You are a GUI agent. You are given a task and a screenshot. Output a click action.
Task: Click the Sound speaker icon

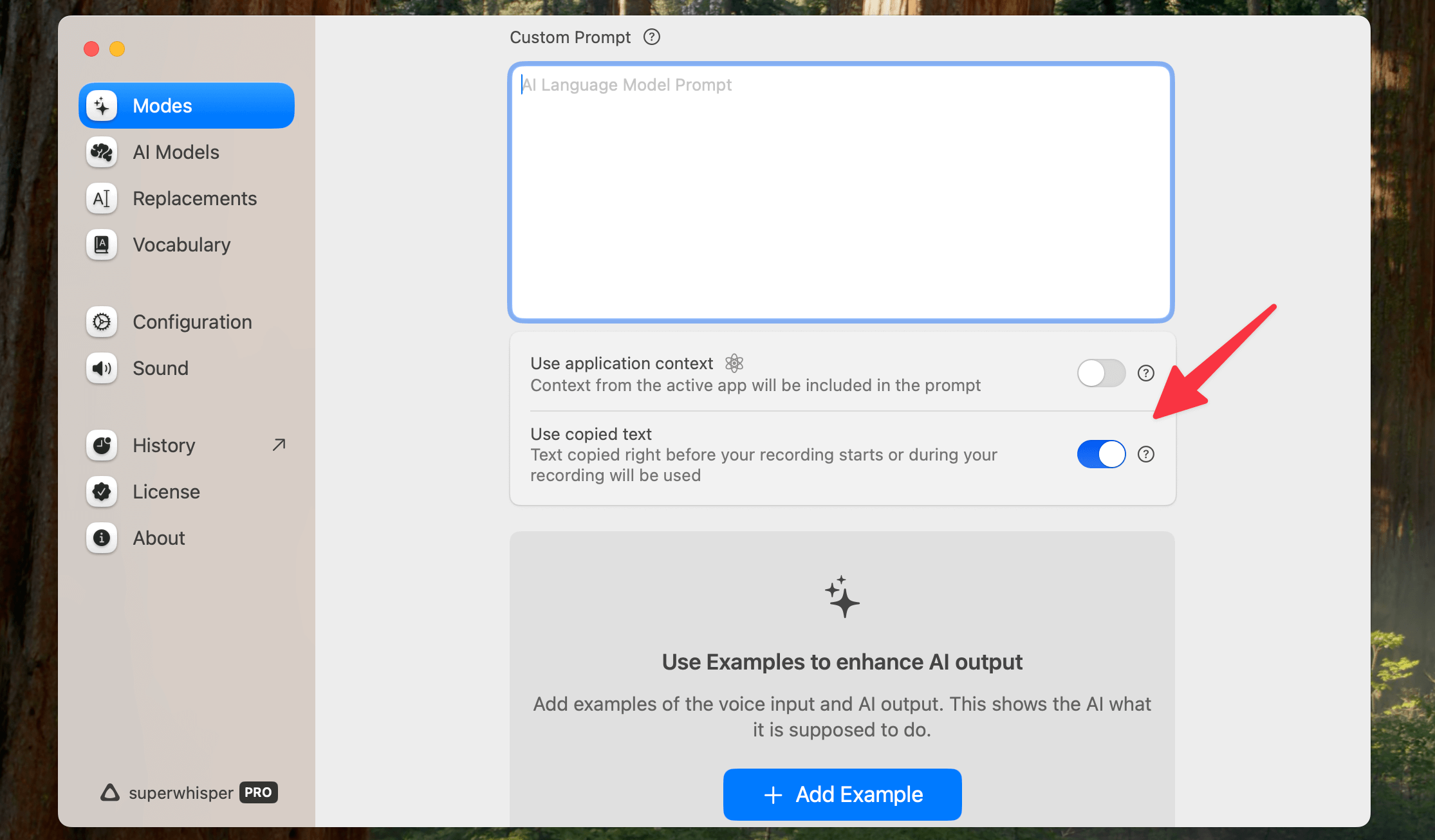click(x=102, y=369)
